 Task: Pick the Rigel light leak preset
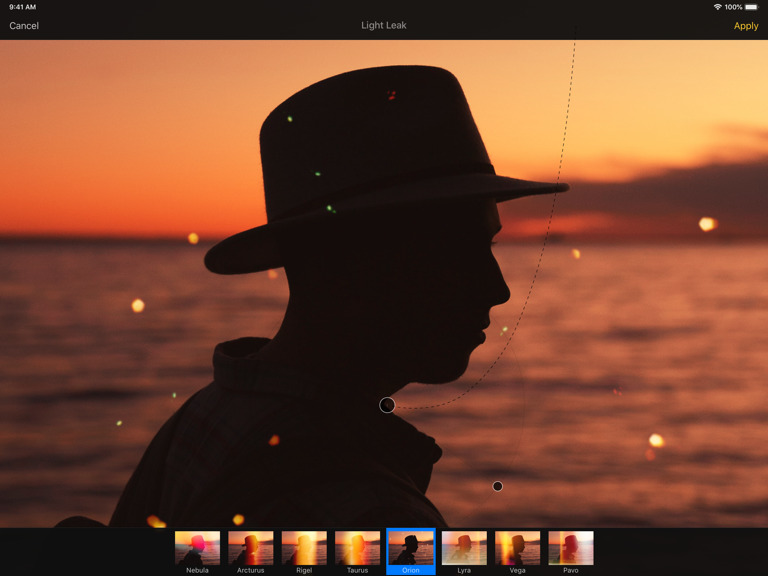coord(304,548)
